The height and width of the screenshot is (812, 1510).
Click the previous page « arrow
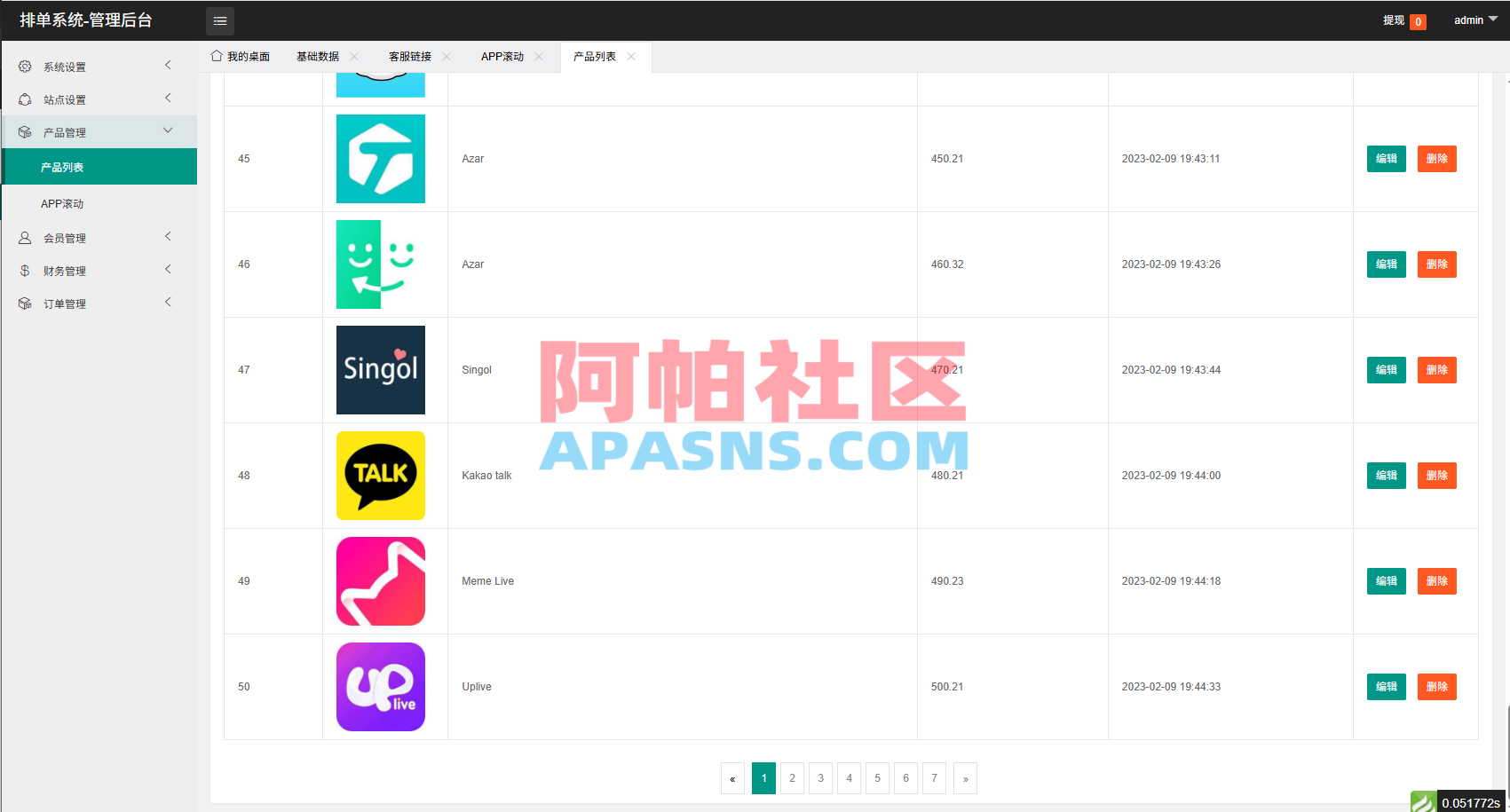click(x=732, y=778)
